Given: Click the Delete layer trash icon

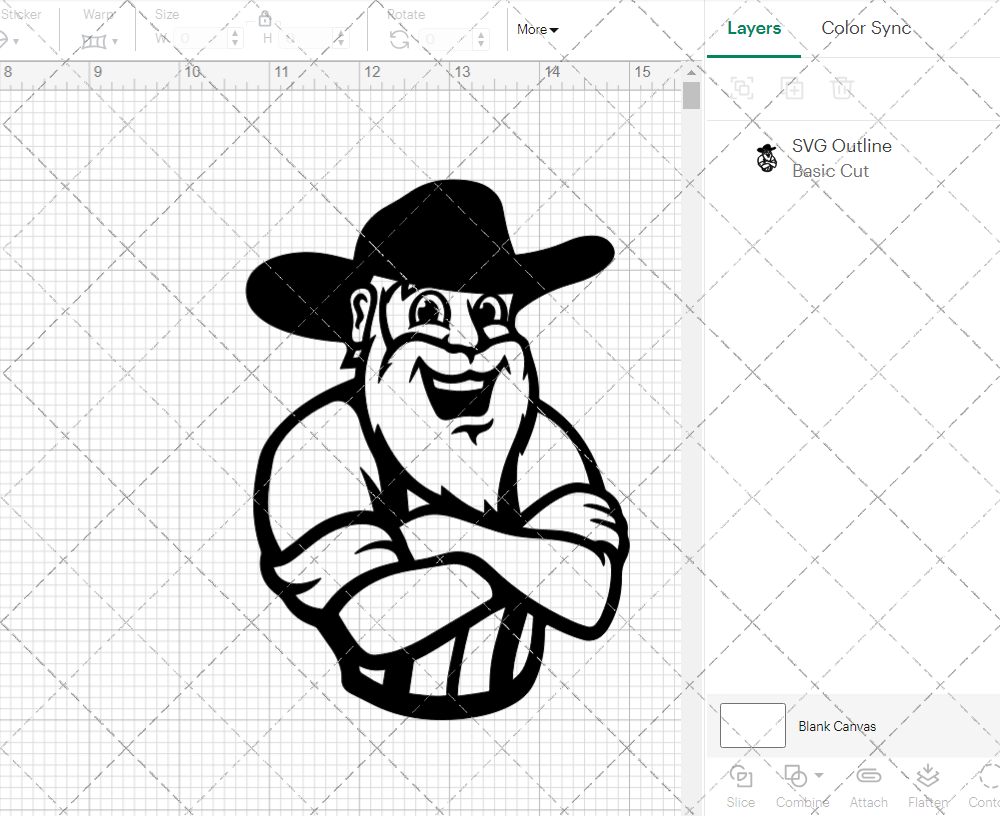Looking at the screenshot, I should (x=842, y=88).
